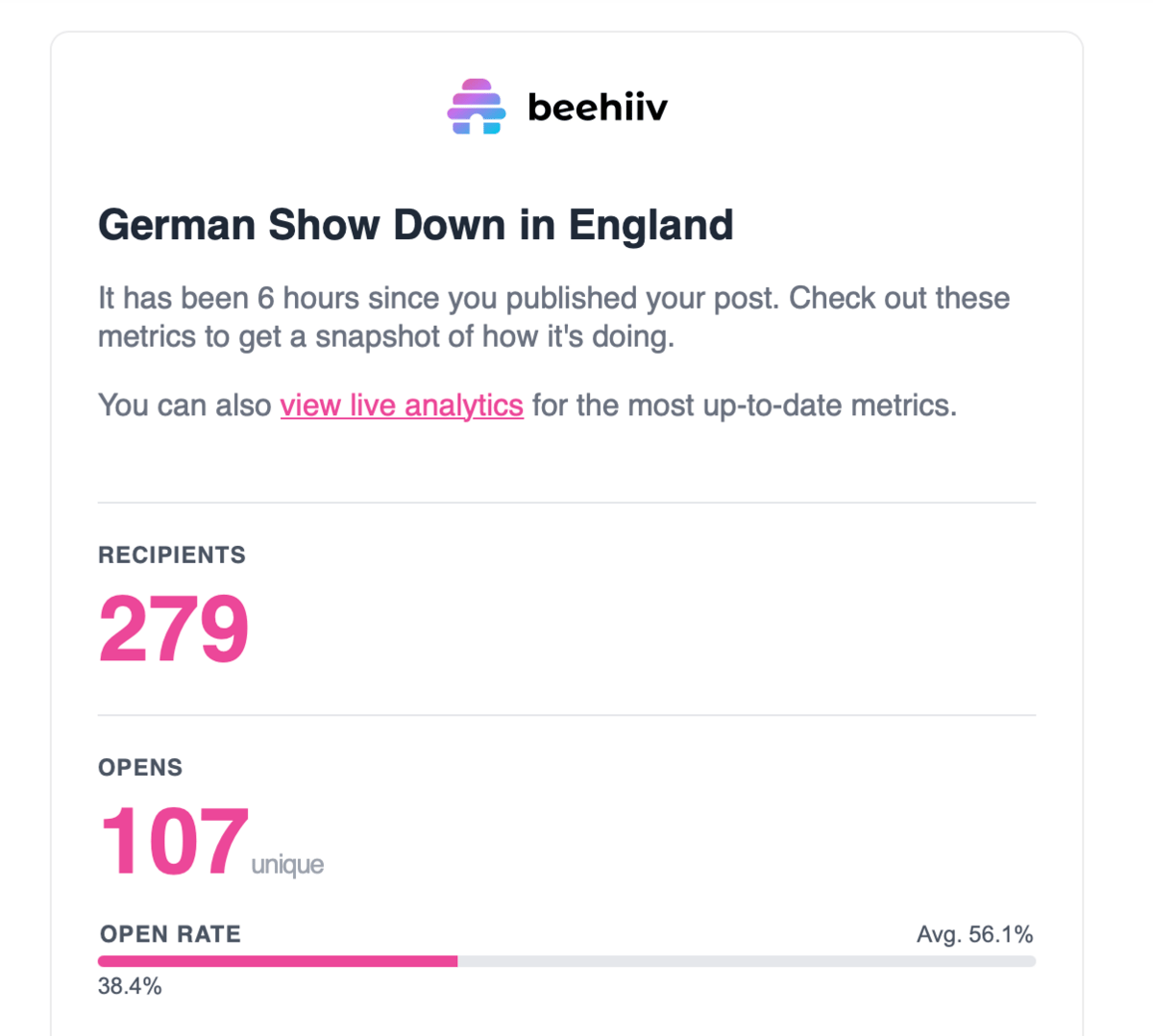Open the view live analytics link
The height and width of the screenshot is (1036, 1153).
pos(402,406)
